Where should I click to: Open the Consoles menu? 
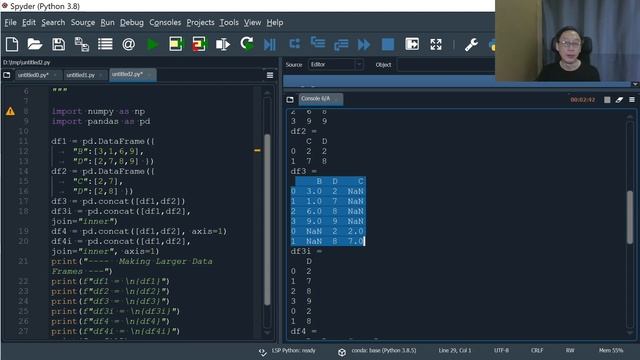click(165, 22)
